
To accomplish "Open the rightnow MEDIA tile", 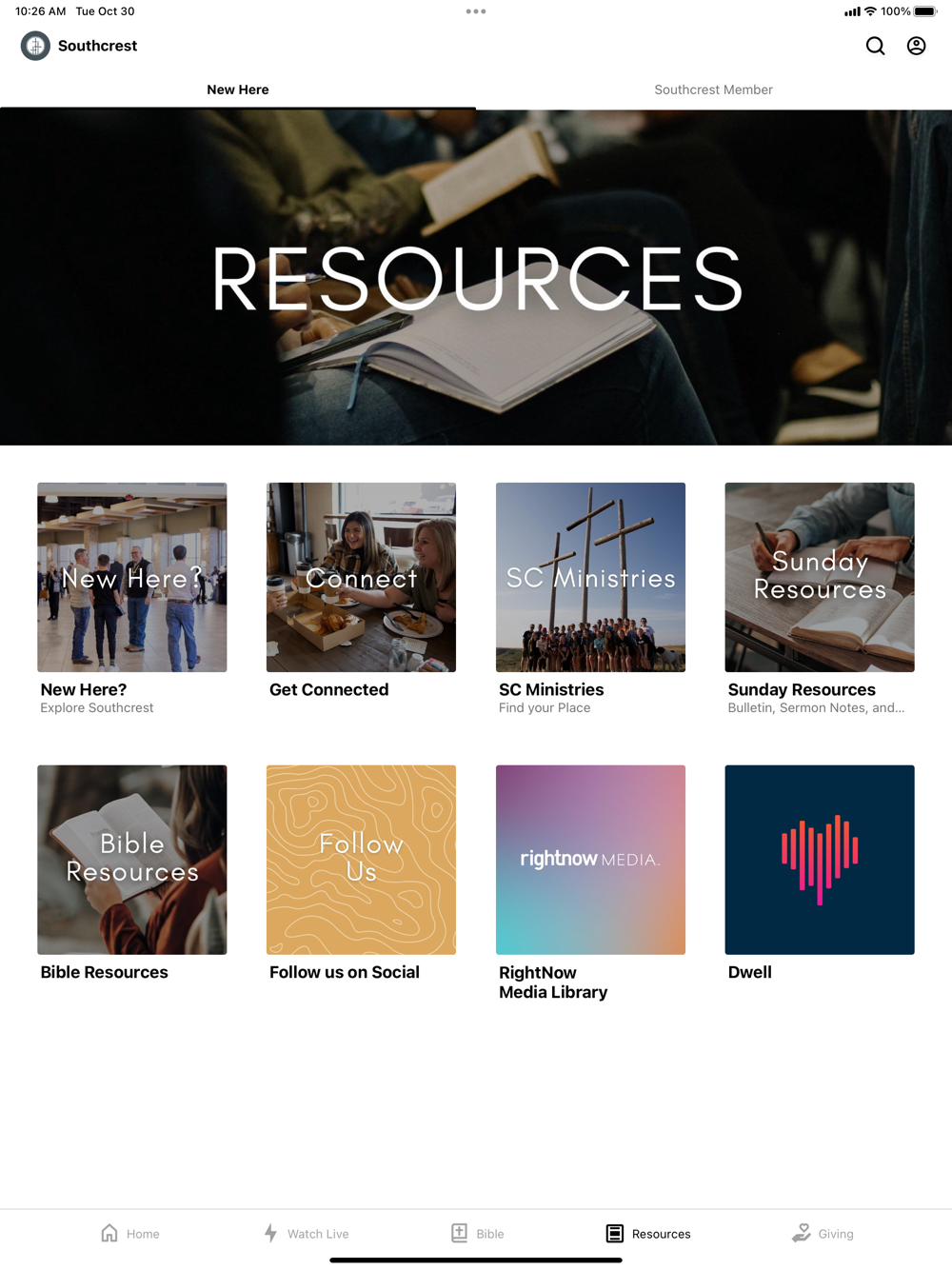I will point(590,860).
